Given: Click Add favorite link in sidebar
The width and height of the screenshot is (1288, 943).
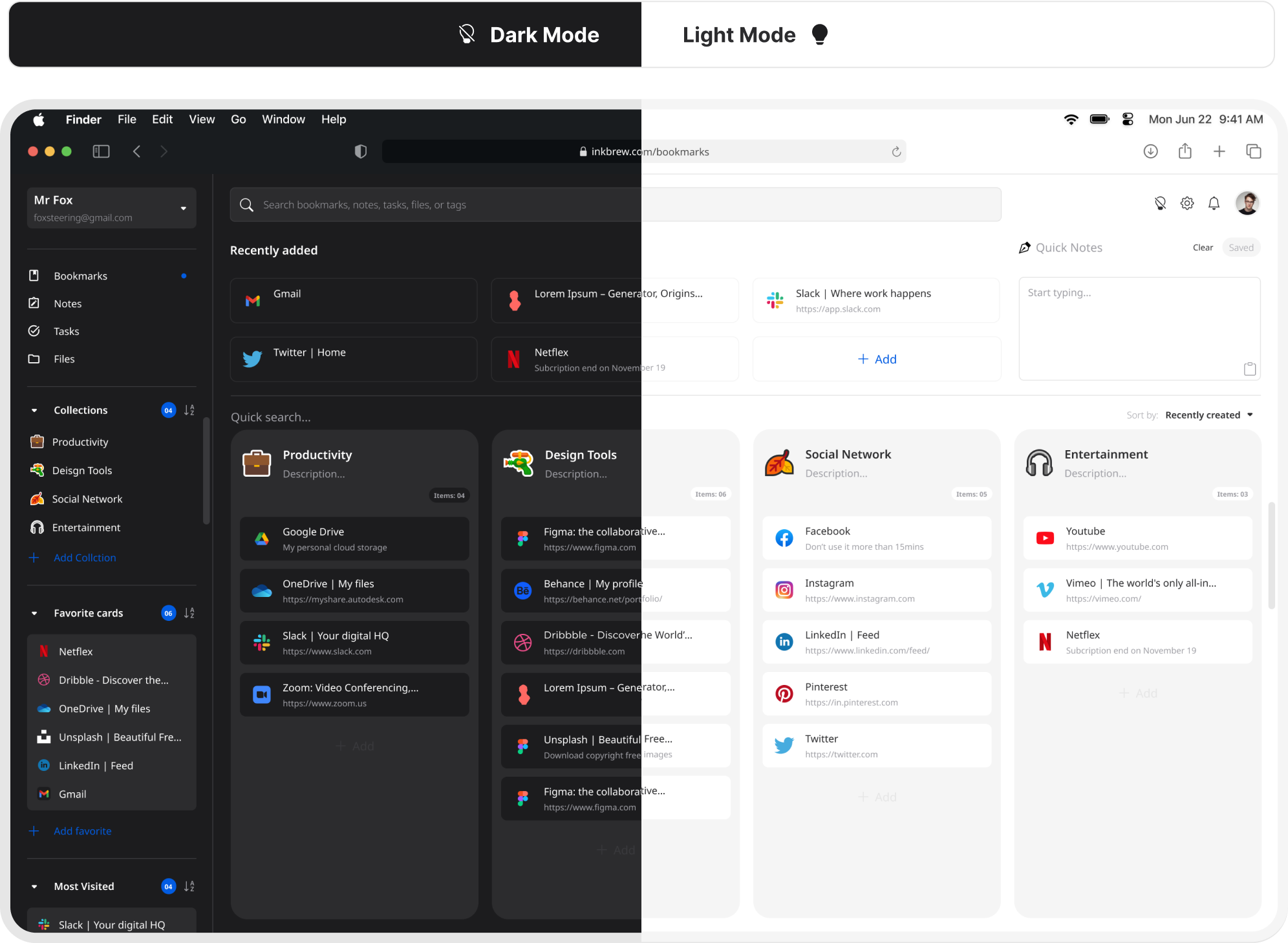Looking at the screenshot, I should click(82, 831).
